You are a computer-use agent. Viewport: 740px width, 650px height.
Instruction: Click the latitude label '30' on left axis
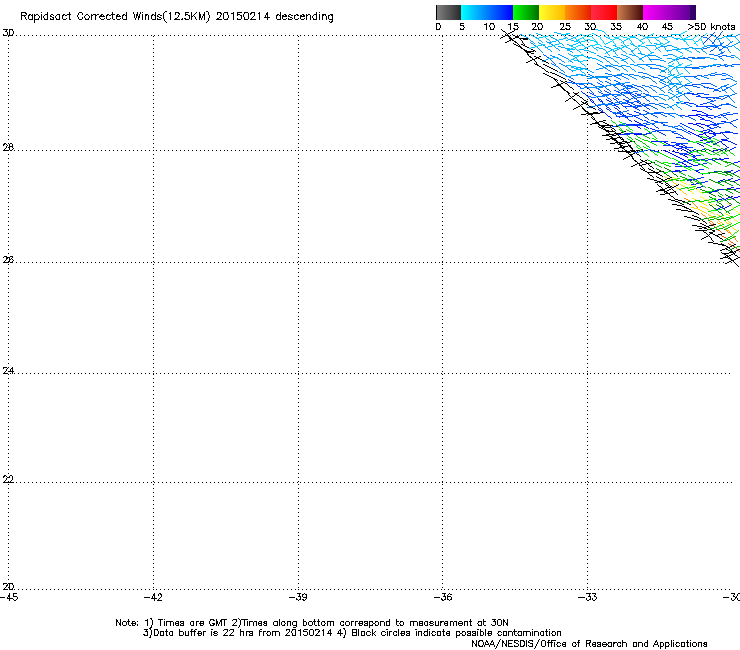8,33
